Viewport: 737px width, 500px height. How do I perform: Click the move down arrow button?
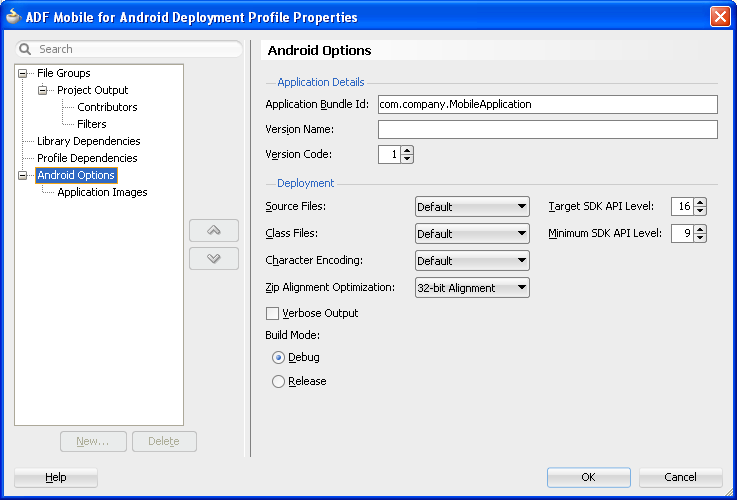[x=214, y=258]
